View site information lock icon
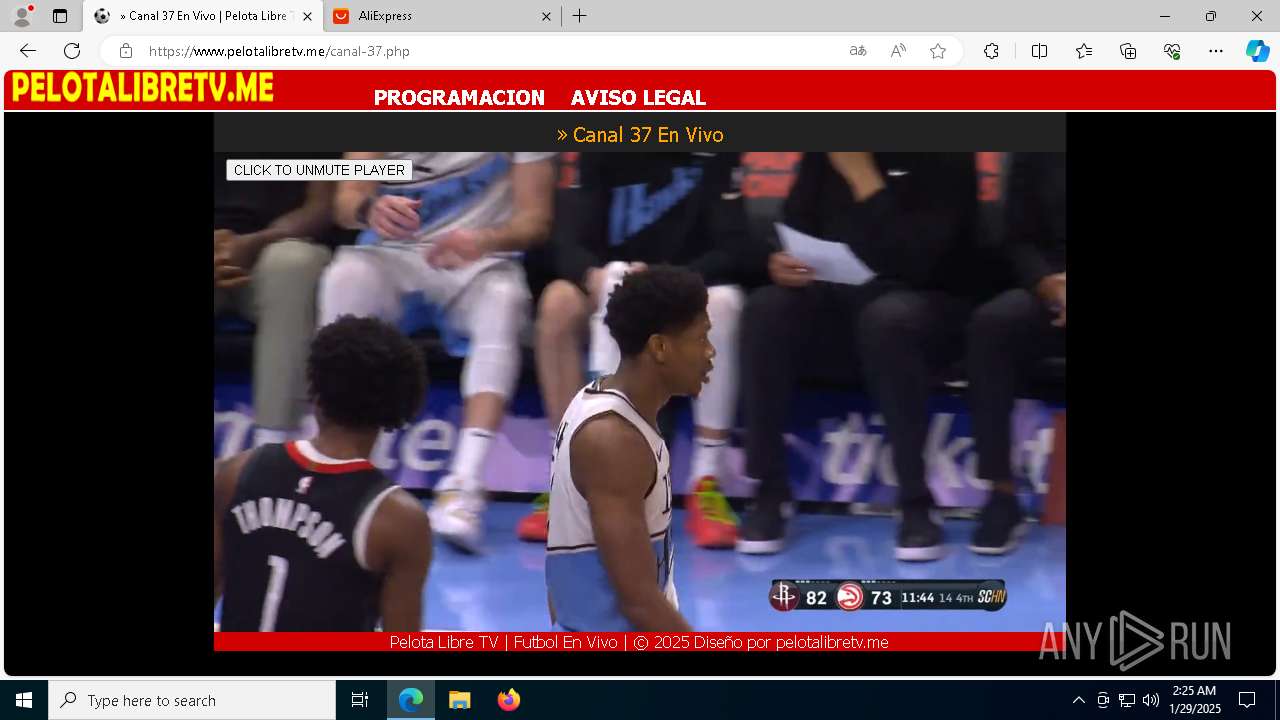The height and width of the screenshot is (720, 1280). (x=126, y=51)
